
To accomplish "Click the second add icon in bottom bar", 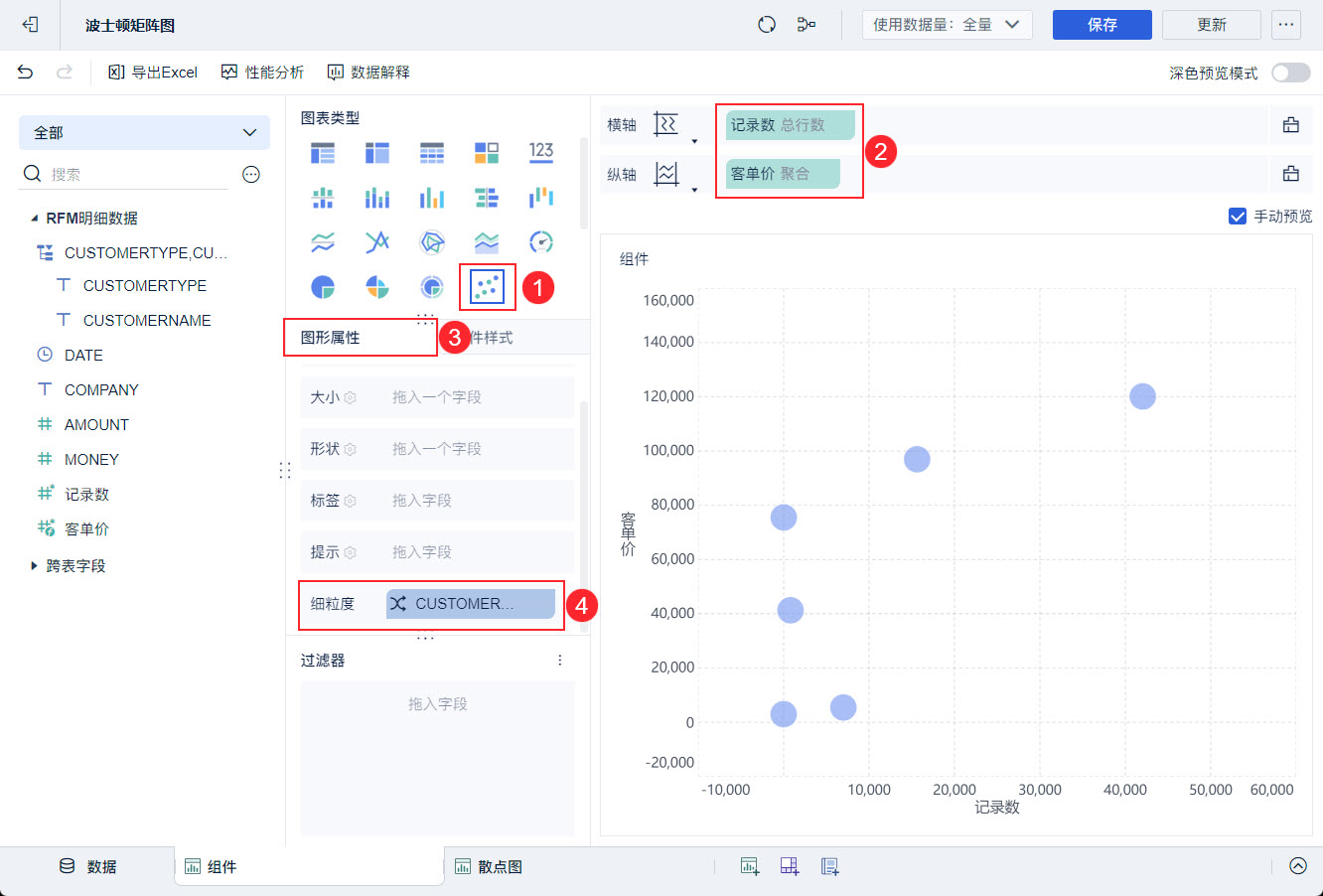I will tap(790, 866).
